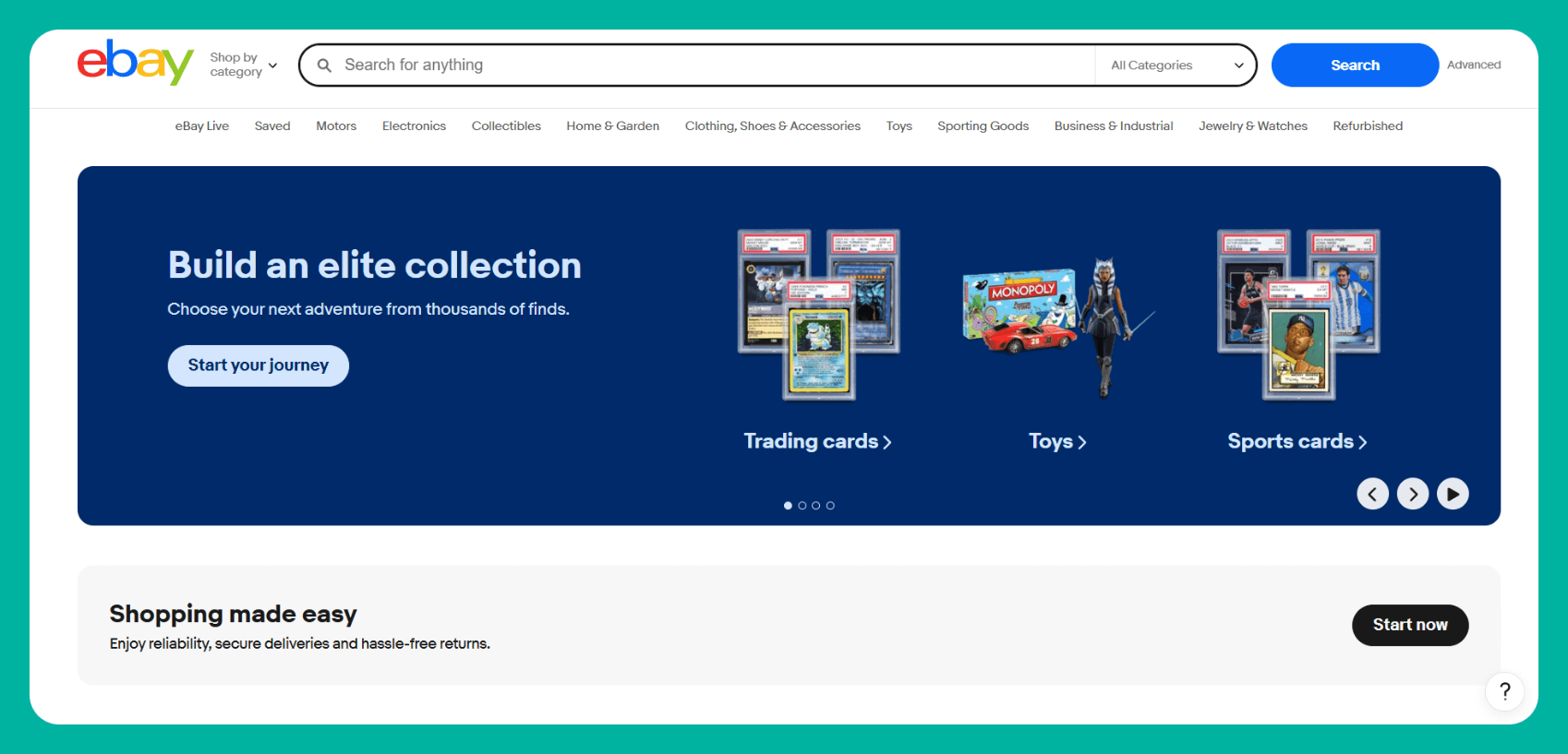Screen dimensions: 1568x754
Task: Open the Home & Garden category
Action: [x=613, y=126]
